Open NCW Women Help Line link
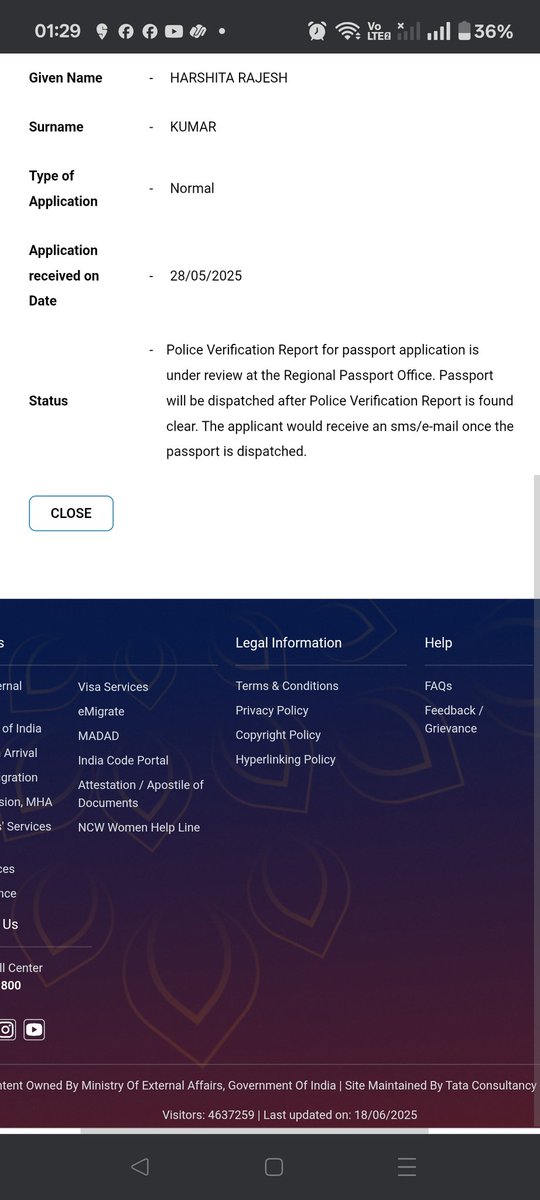The image size is (540, 1200). point(139,828)
